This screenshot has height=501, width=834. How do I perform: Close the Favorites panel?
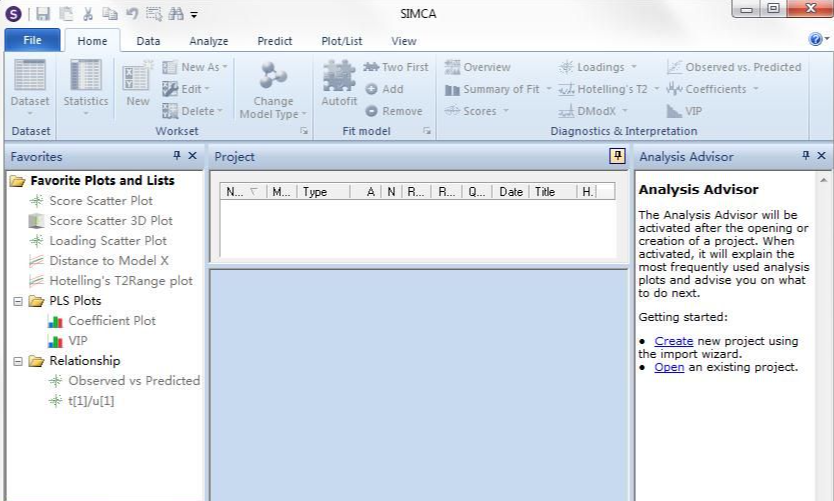click(x=193, y=155)
